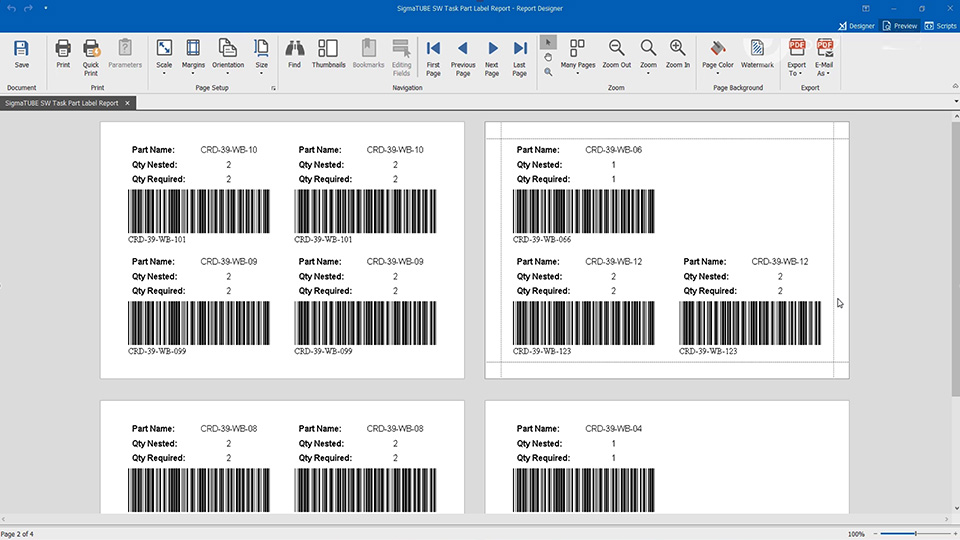Open the Margins tool

click(193, 54)
